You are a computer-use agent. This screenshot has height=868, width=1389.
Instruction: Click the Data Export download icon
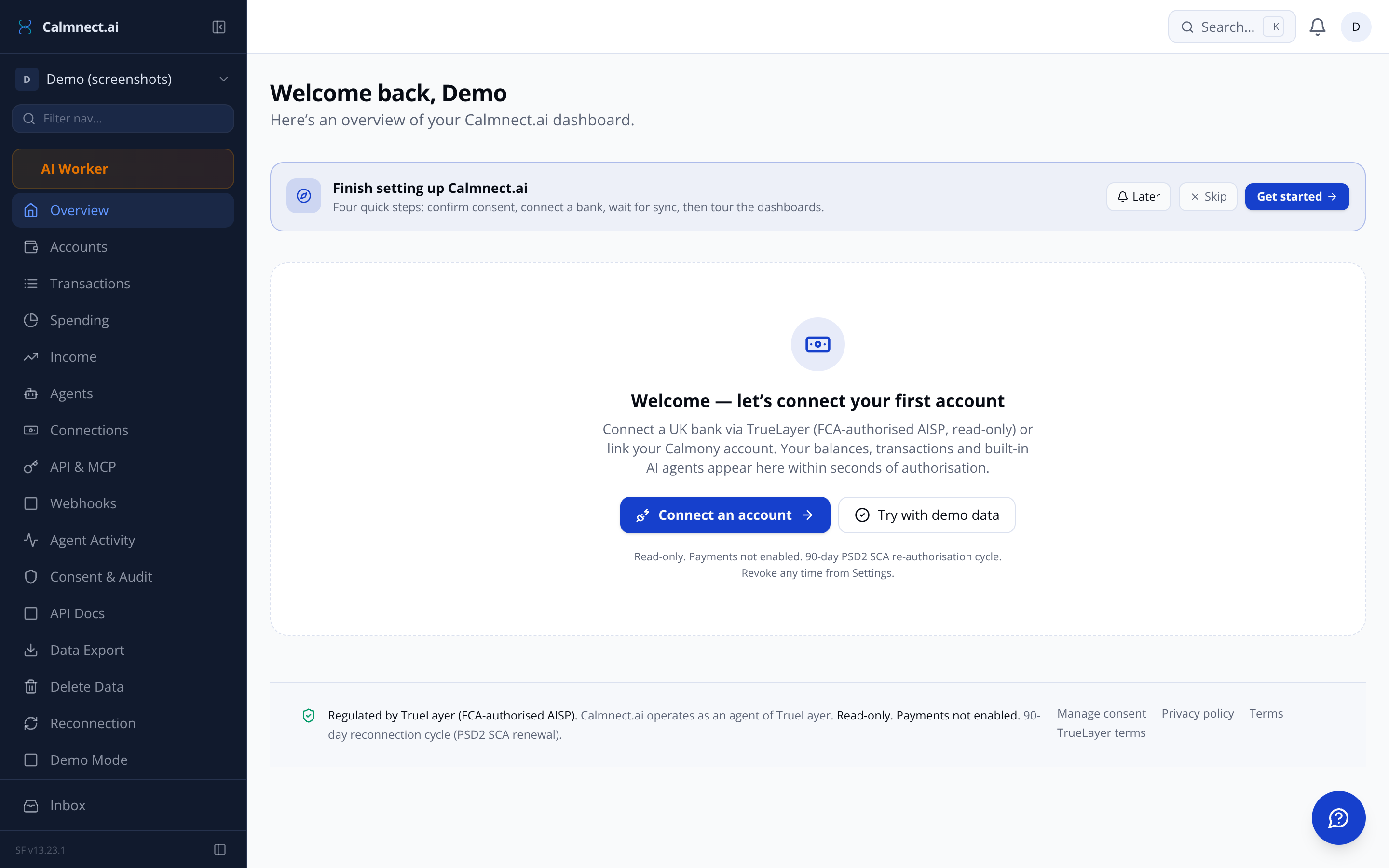(31, 651)
